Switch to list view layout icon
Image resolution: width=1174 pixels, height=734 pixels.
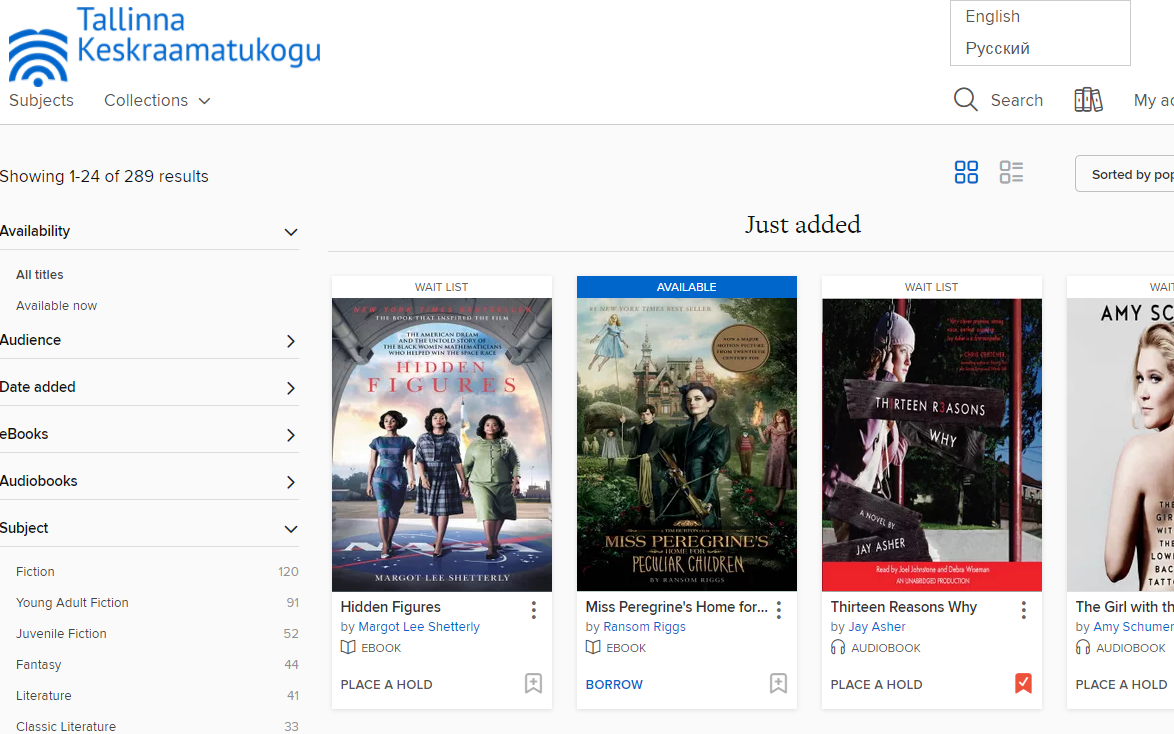pos(1011,172)
